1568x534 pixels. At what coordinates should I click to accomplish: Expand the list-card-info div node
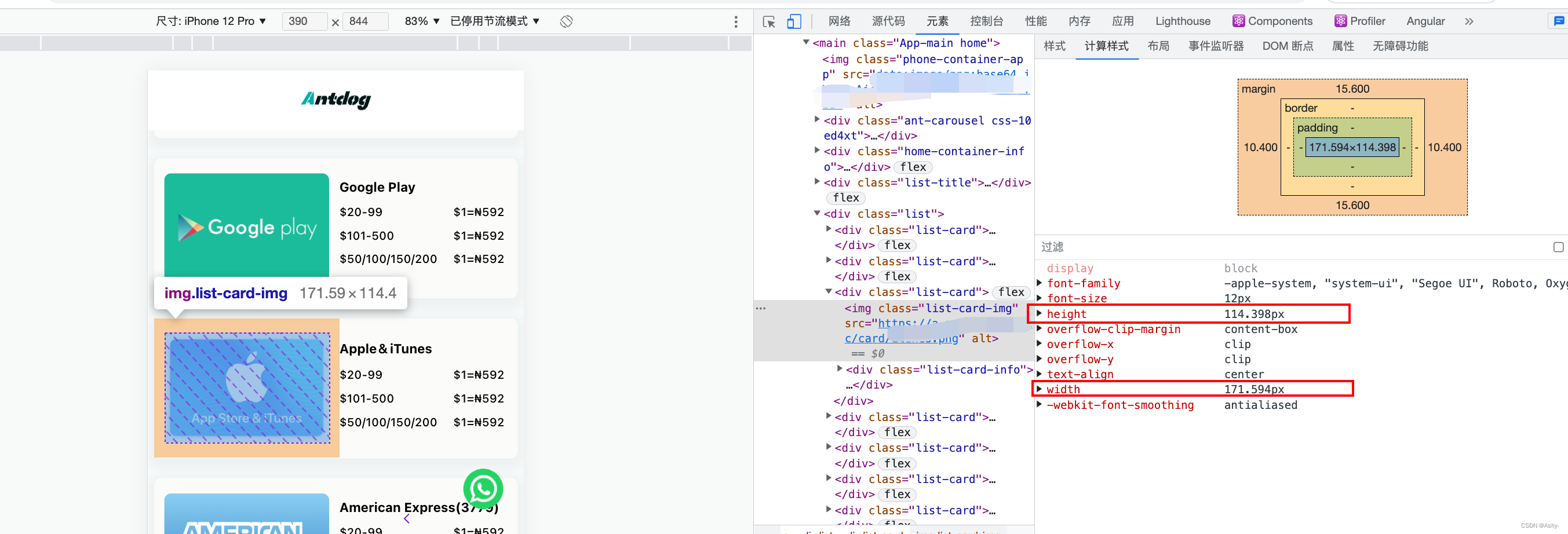[x=840, y=368]
